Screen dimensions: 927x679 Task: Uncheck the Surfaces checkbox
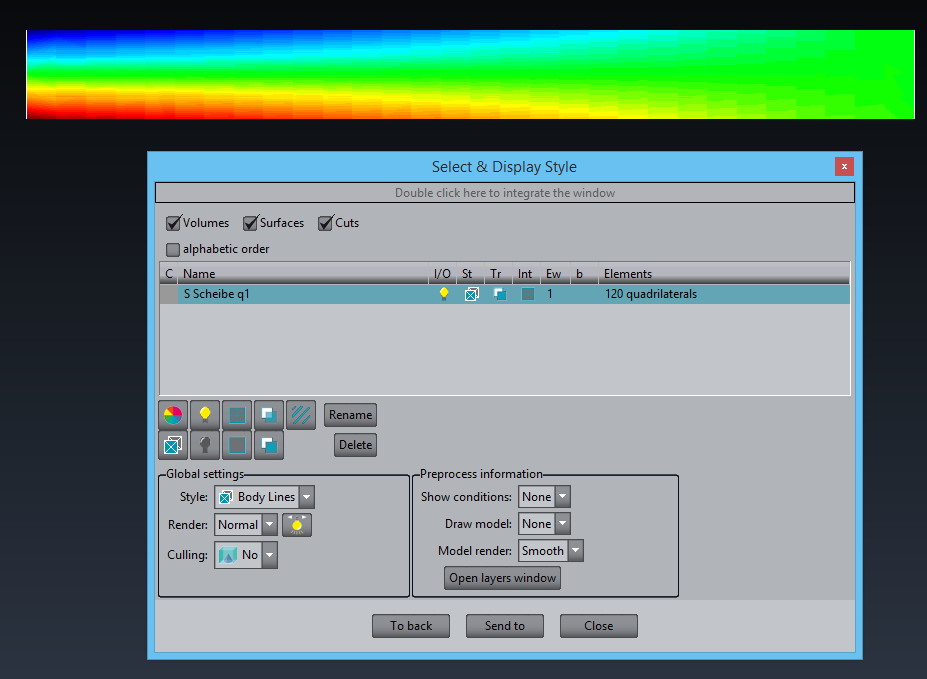coord(251,223)
